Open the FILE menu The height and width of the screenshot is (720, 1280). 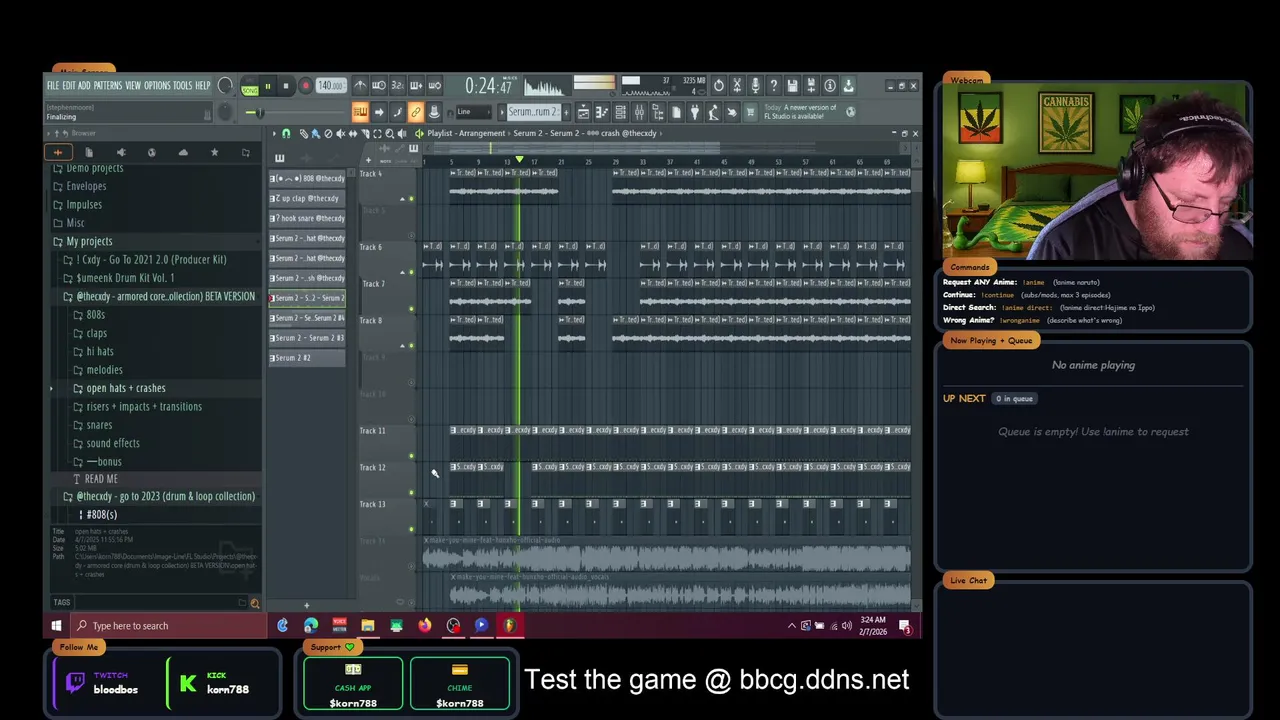pos(53,85)
